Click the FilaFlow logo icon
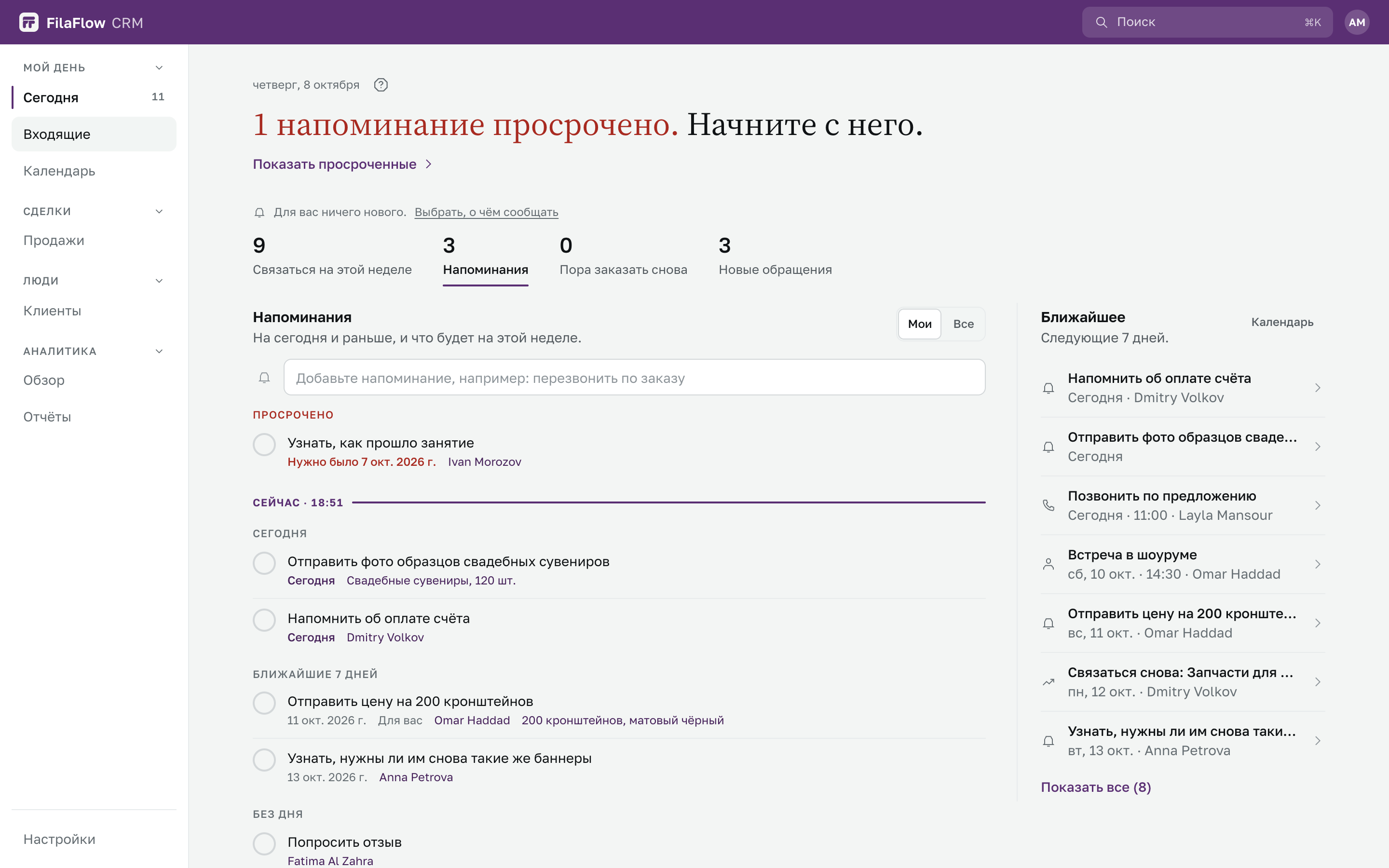The width and height of the screenshot is (1389, 868). [x=29, y=22]
